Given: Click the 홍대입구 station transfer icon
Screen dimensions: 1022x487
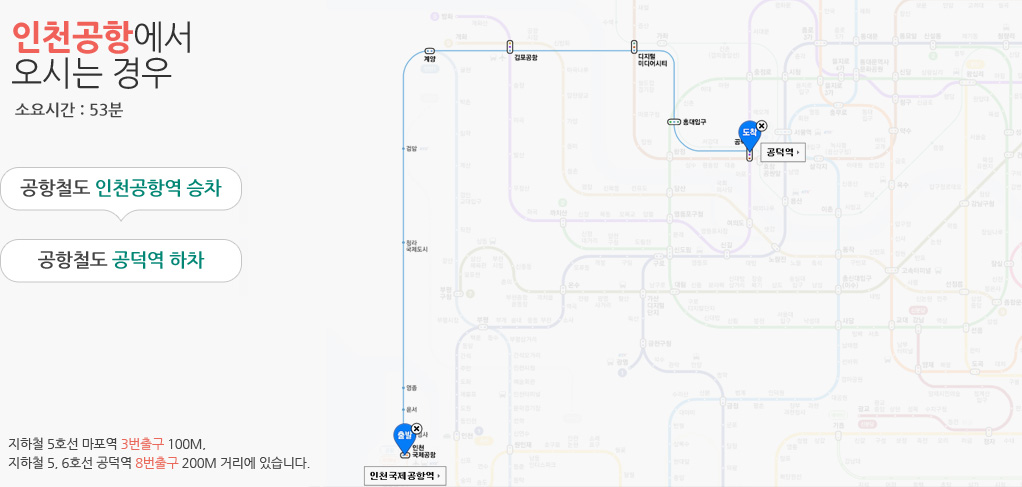Looking at the screenshot, I should pos(674,121).
